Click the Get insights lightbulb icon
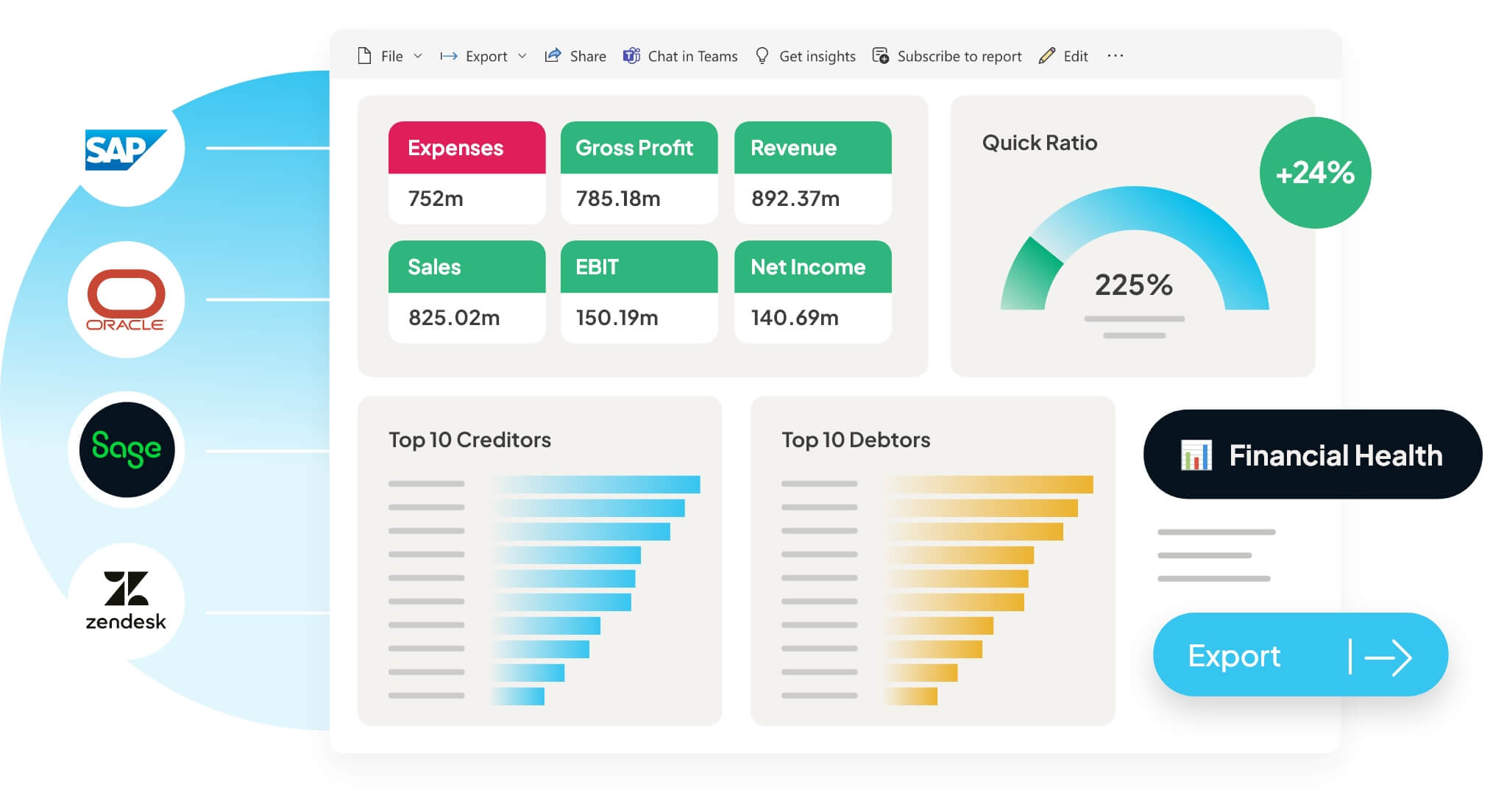Viewport: 1493px width, 812px height. 762,56
